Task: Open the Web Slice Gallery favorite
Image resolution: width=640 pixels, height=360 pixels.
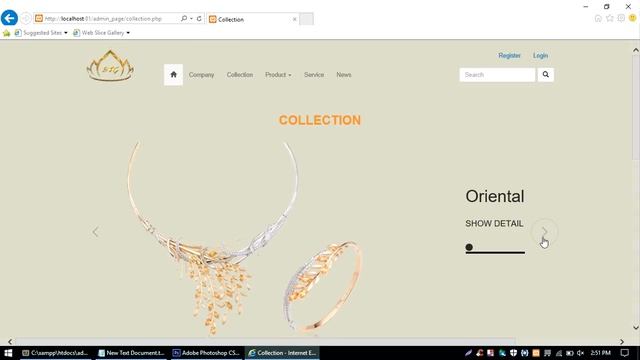Action: pos(99,33)
